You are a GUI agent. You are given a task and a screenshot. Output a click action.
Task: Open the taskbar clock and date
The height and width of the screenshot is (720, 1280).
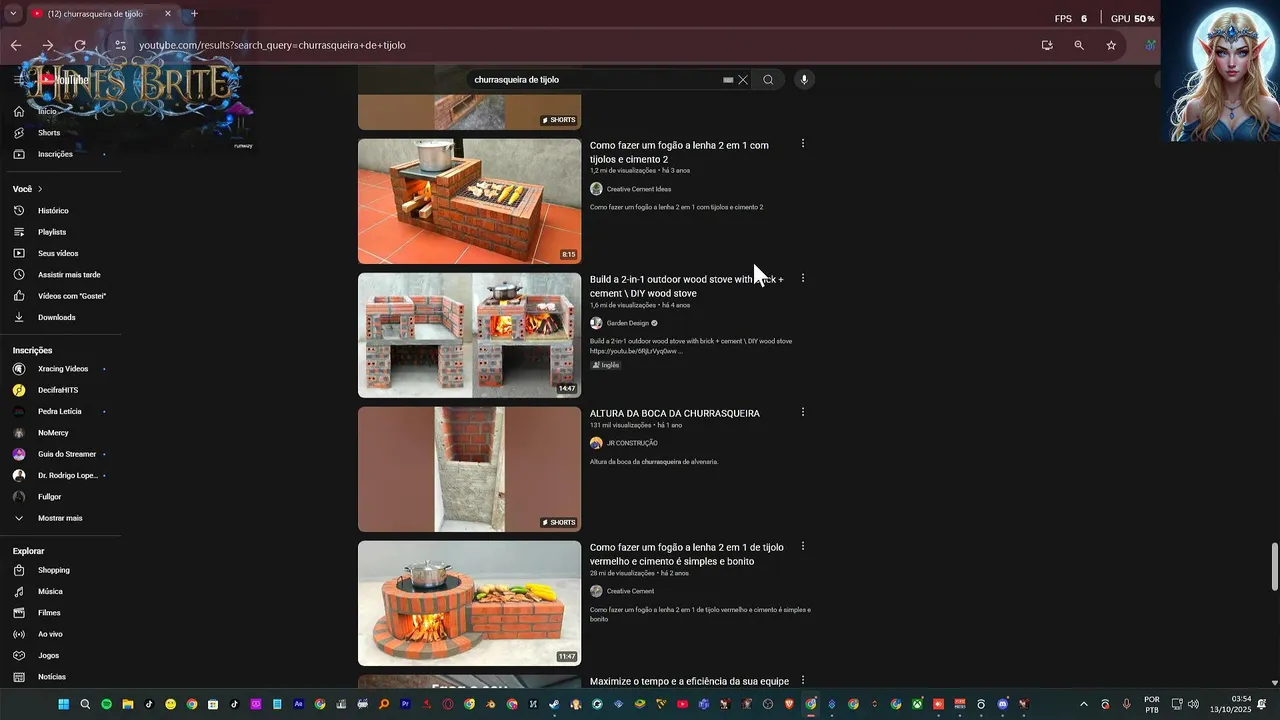pos(1230,704)
